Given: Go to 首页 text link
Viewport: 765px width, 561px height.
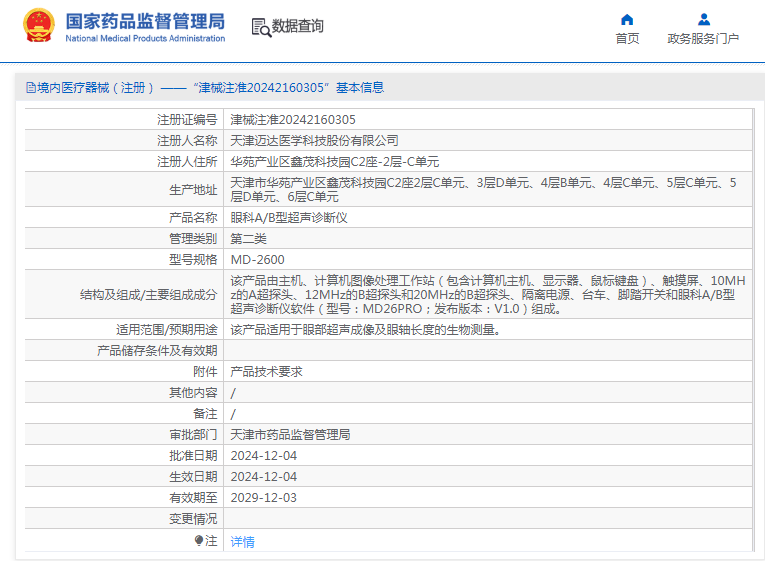Looking at the screenshot, I should click(627, 39).
